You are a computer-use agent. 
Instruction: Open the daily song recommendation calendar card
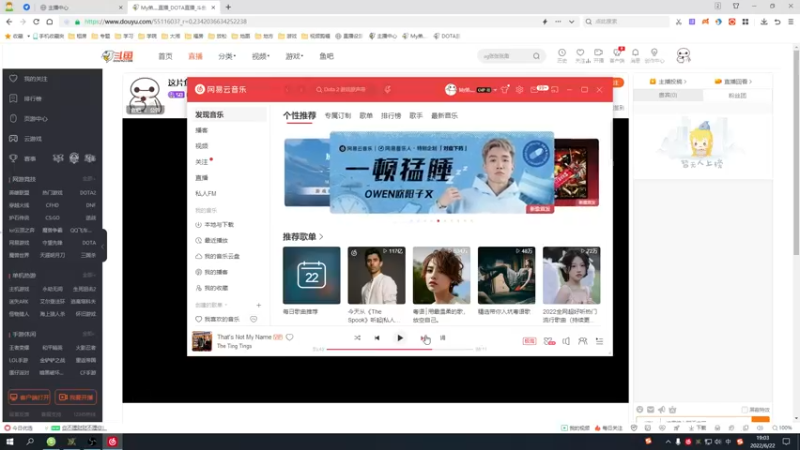click(311, 276)
